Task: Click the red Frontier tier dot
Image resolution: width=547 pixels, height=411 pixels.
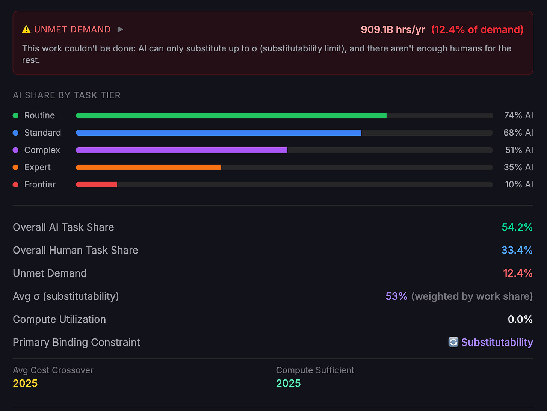Action: (15, 185)
